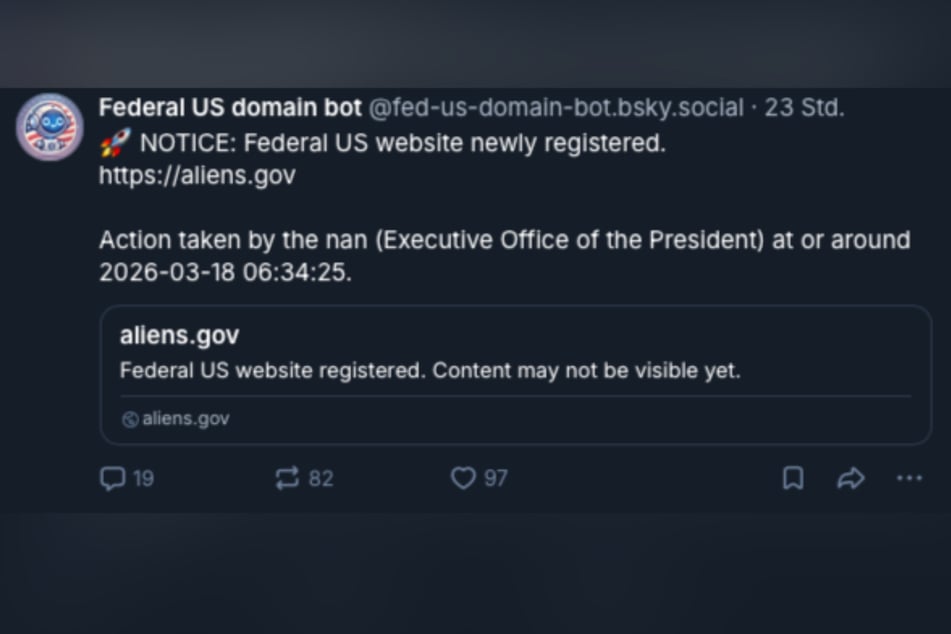
Task: Open the aliens.gov embedded preview card
Action: pyautogui.click(x=512, y=372)
